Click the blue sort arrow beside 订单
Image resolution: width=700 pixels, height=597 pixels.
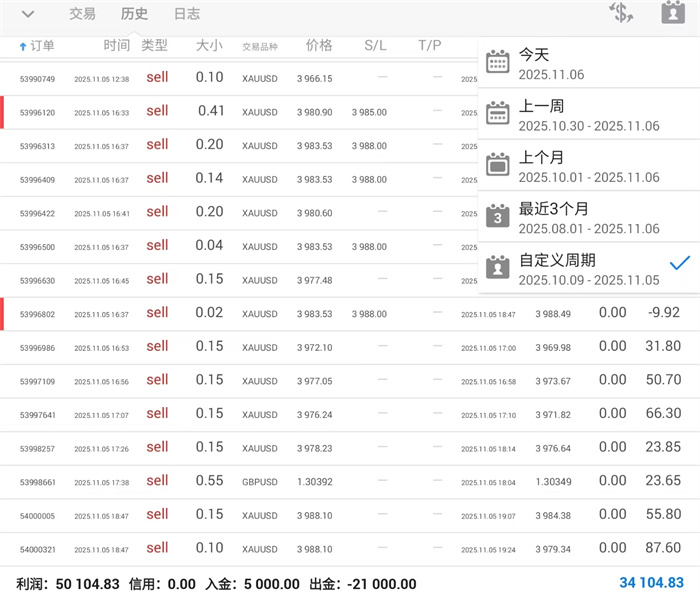(x=23, y=46)
